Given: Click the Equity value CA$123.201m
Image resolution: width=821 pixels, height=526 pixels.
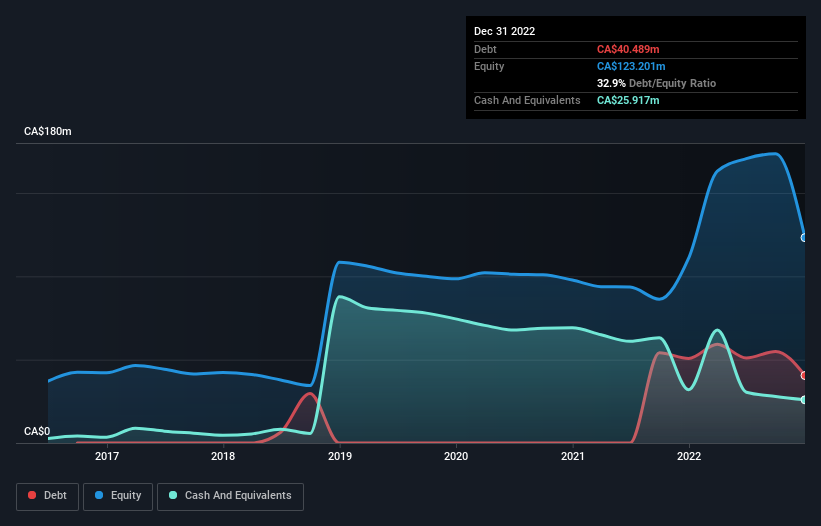Looking at the screenshot, I should (631, 66).
